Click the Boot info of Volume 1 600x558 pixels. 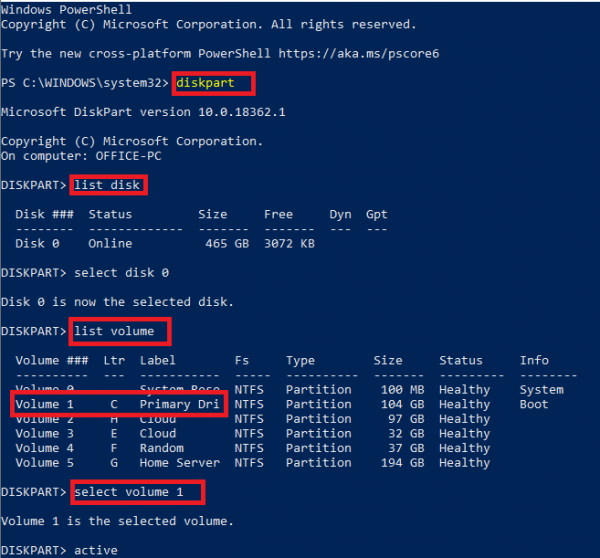534,404
